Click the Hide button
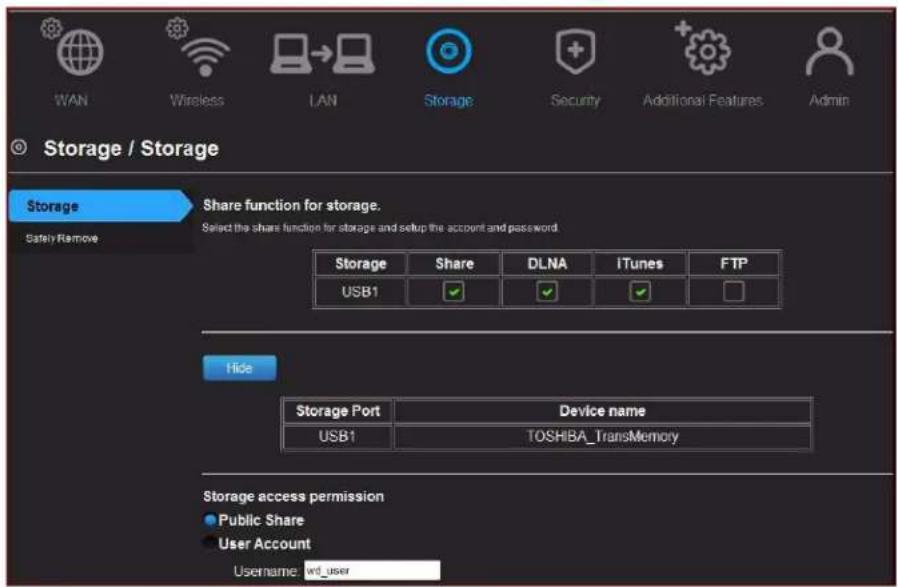Image resolution: width=898 pixels, height=587 pixels. (x=239, y=368)
